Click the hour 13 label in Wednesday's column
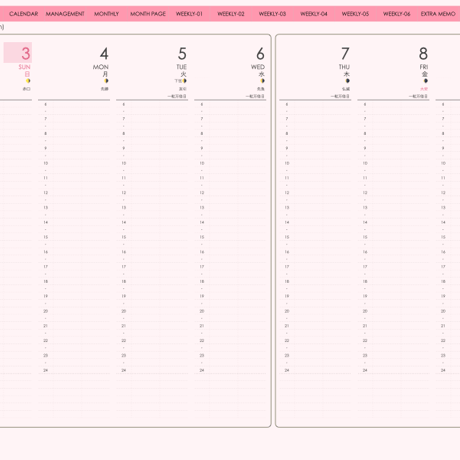Screen dimensions: 460x460 202,208
